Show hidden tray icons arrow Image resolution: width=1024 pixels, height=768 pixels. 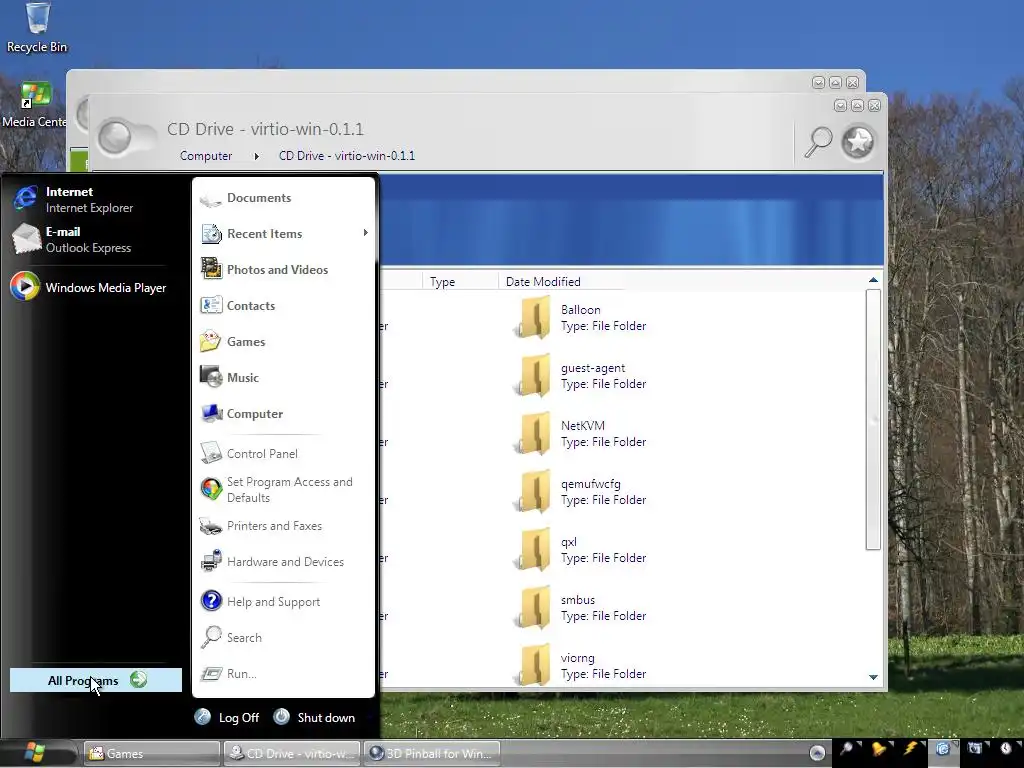coord(817,753)
